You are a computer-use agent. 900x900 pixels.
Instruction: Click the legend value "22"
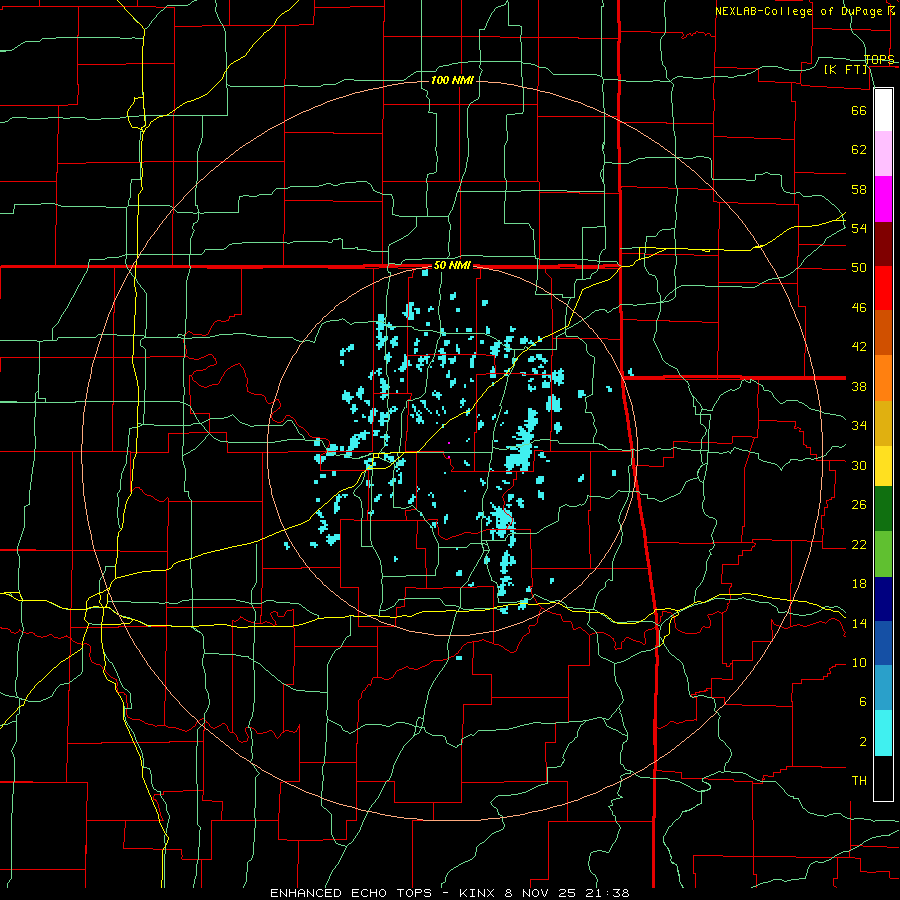point(859,545)
